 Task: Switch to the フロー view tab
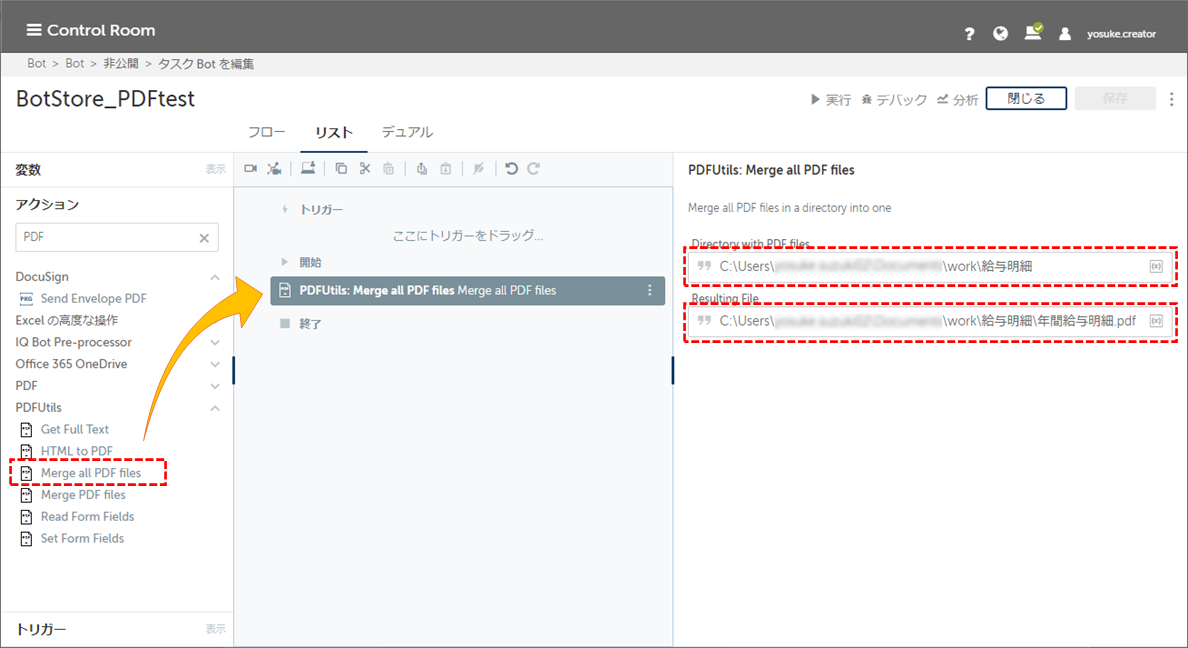[x=267, y=132]
